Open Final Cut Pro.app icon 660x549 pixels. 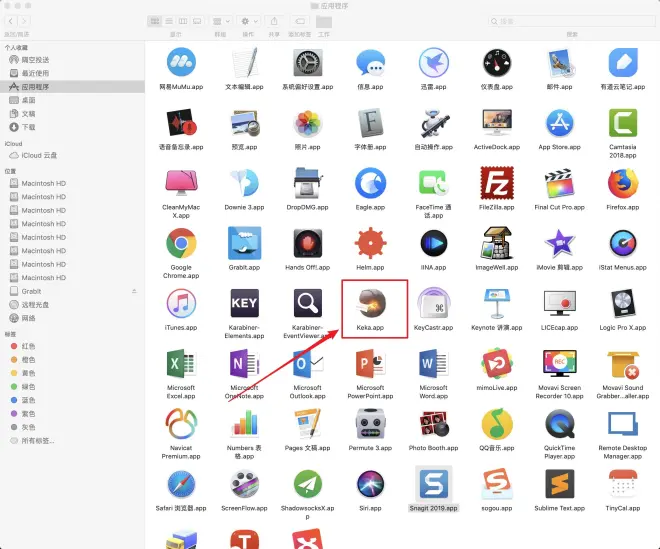(559, 183)
